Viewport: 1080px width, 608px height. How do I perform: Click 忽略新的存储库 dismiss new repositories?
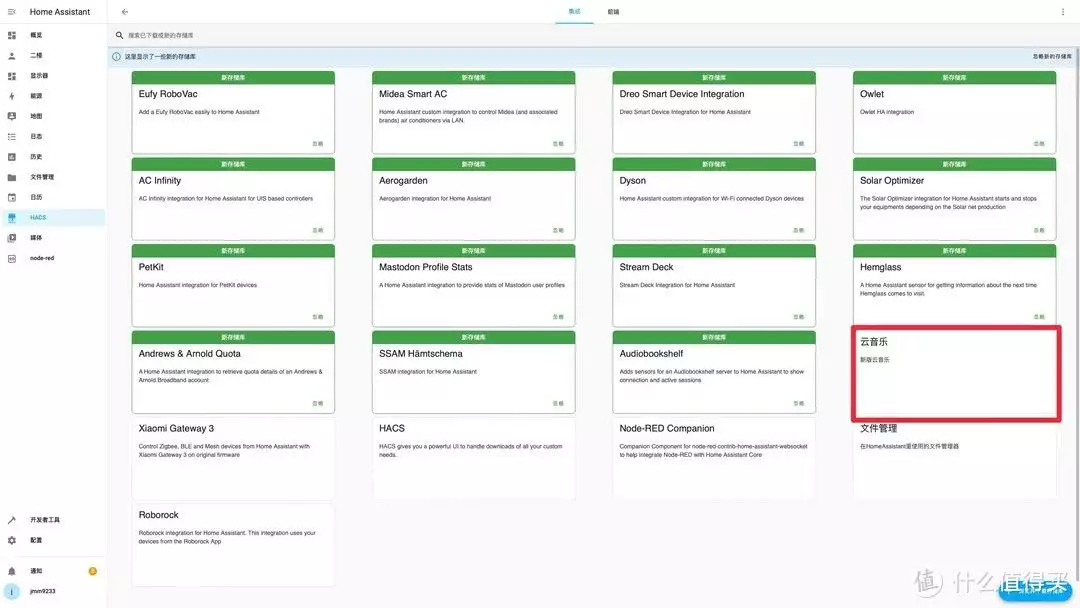(x=1052, y=56)
